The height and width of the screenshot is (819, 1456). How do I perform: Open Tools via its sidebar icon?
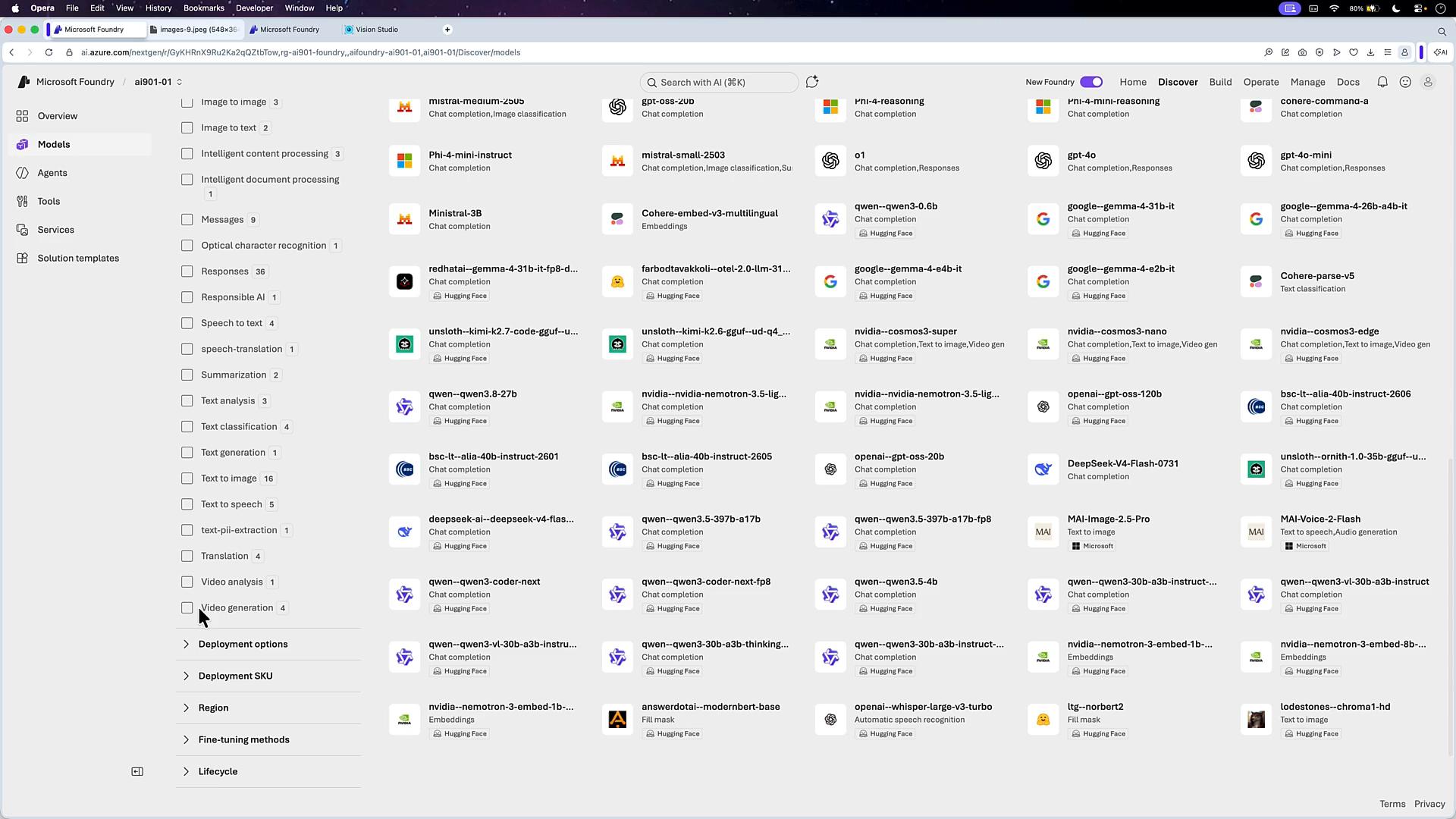[22, 202]
